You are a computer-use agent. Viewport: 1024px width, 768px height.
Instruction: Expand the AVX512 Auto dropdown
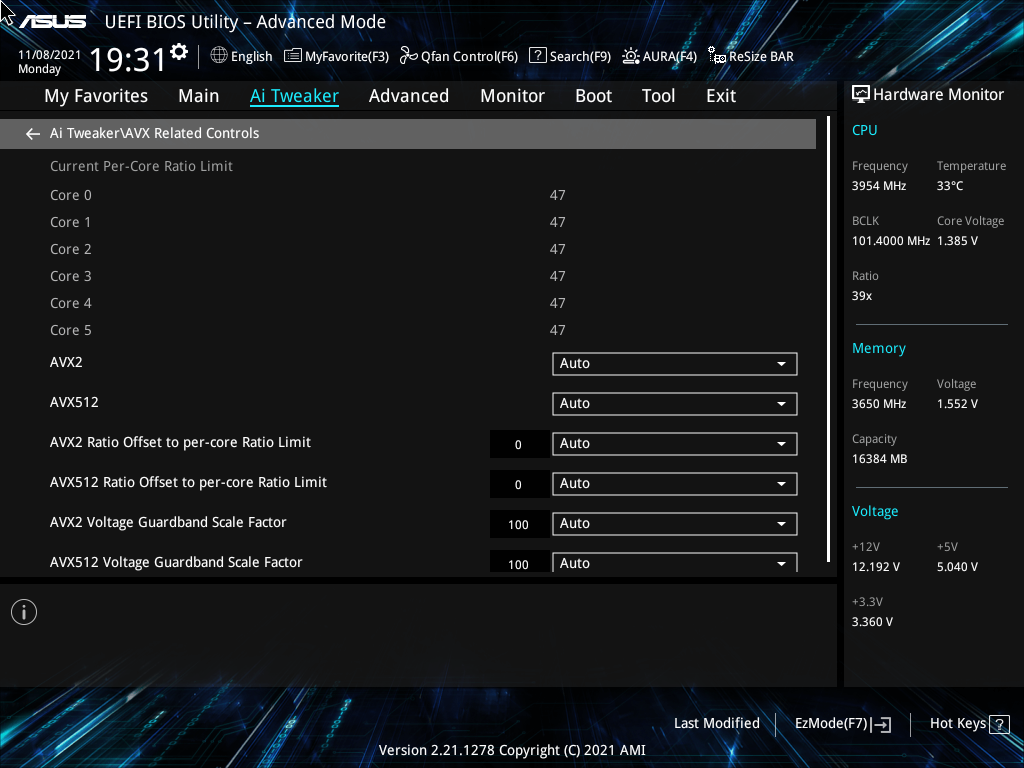coord(675,404)
